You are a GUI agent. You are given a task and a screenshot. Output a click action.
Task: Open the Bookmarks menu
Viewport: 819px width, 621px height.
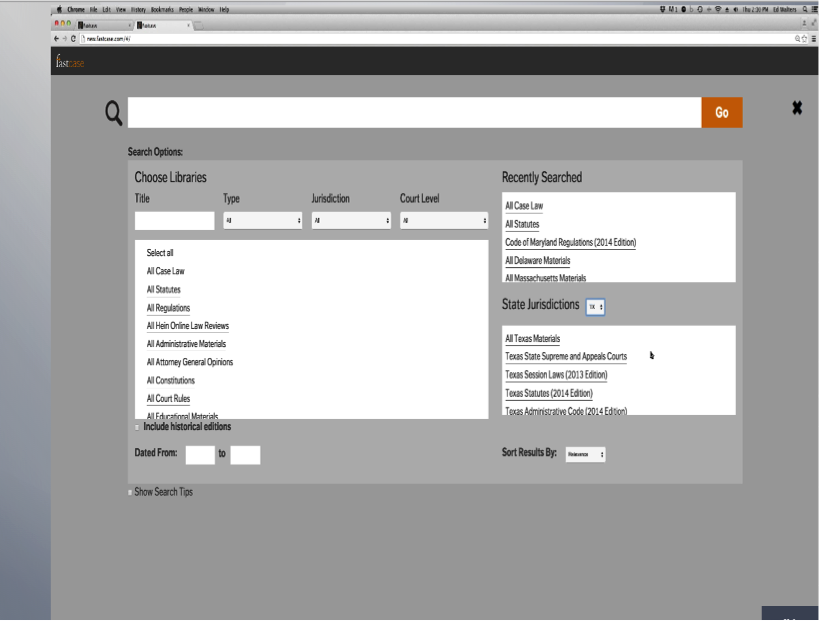(x=162, y=9)
